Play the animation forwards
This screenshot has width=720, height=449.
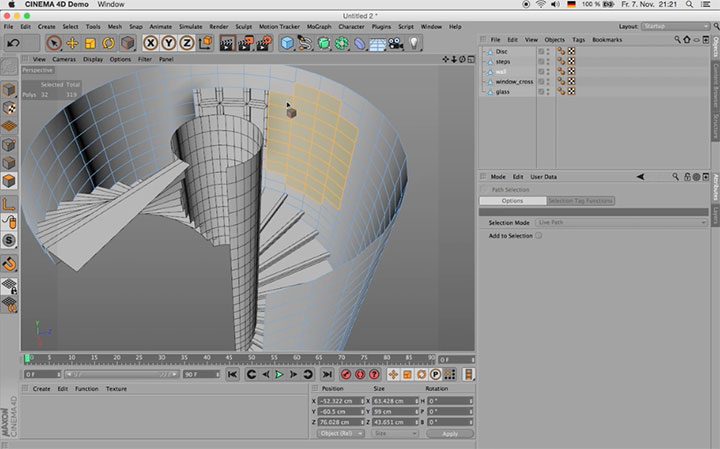click(279, 375)
